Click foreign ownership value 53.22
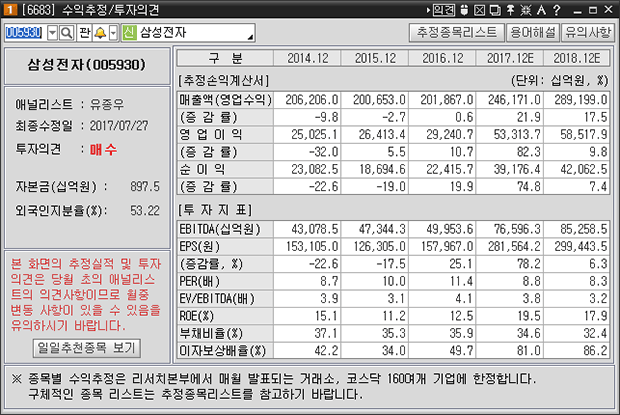This screenshot has height=415, width=620. pyautogui.click(x=145, y=211)
